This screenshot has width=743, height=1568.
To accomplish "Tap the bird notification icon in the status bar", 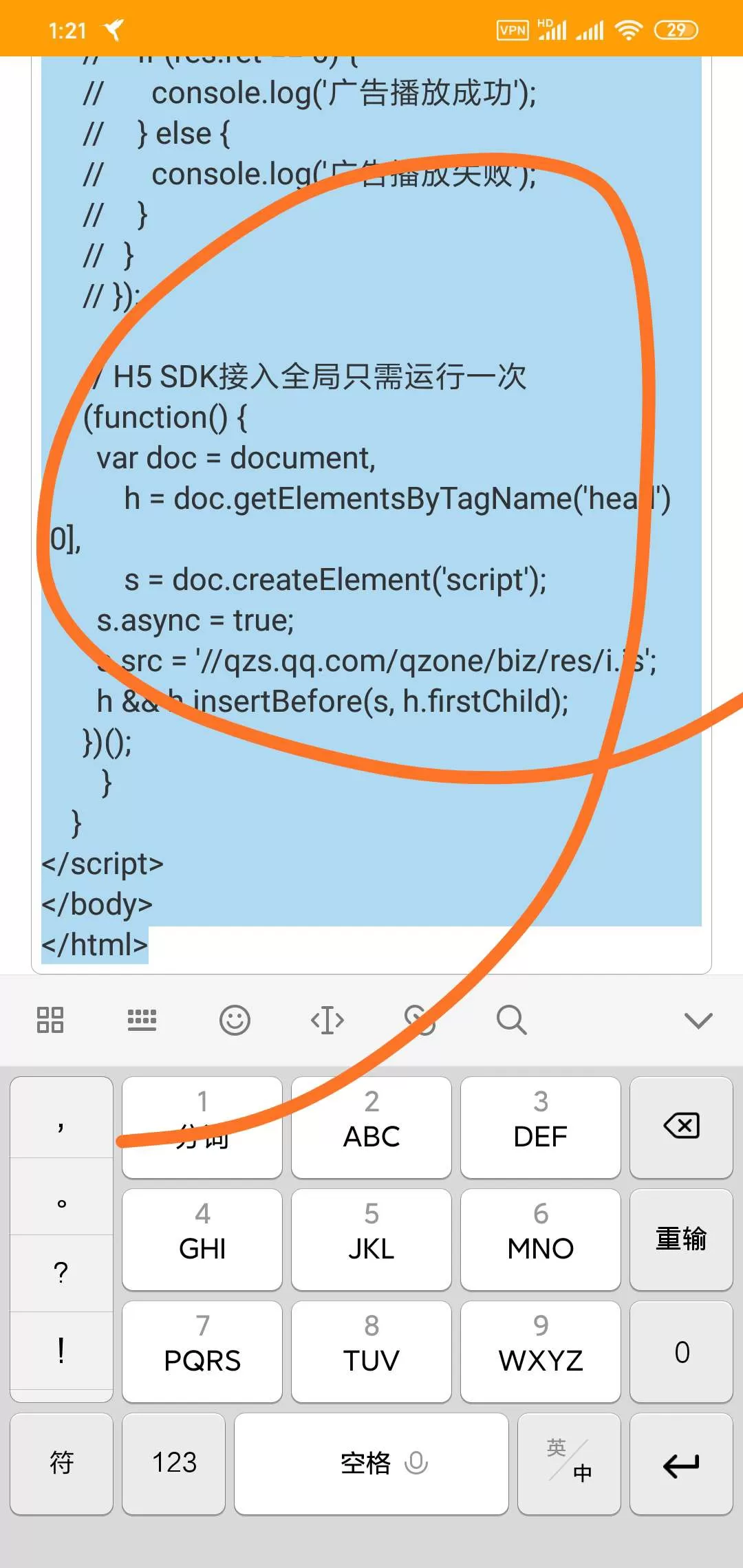I will tap(113, 30).
